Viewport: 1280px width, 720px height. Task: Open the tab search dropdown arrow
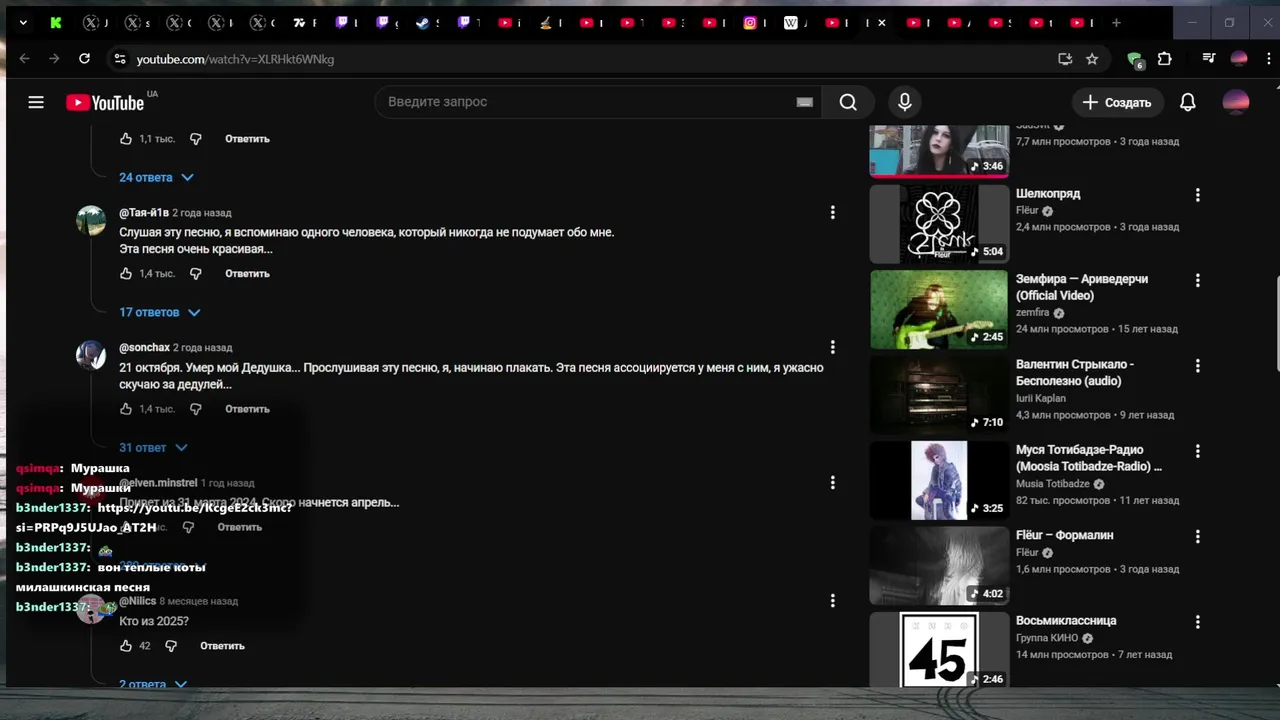tap(23, 22)
